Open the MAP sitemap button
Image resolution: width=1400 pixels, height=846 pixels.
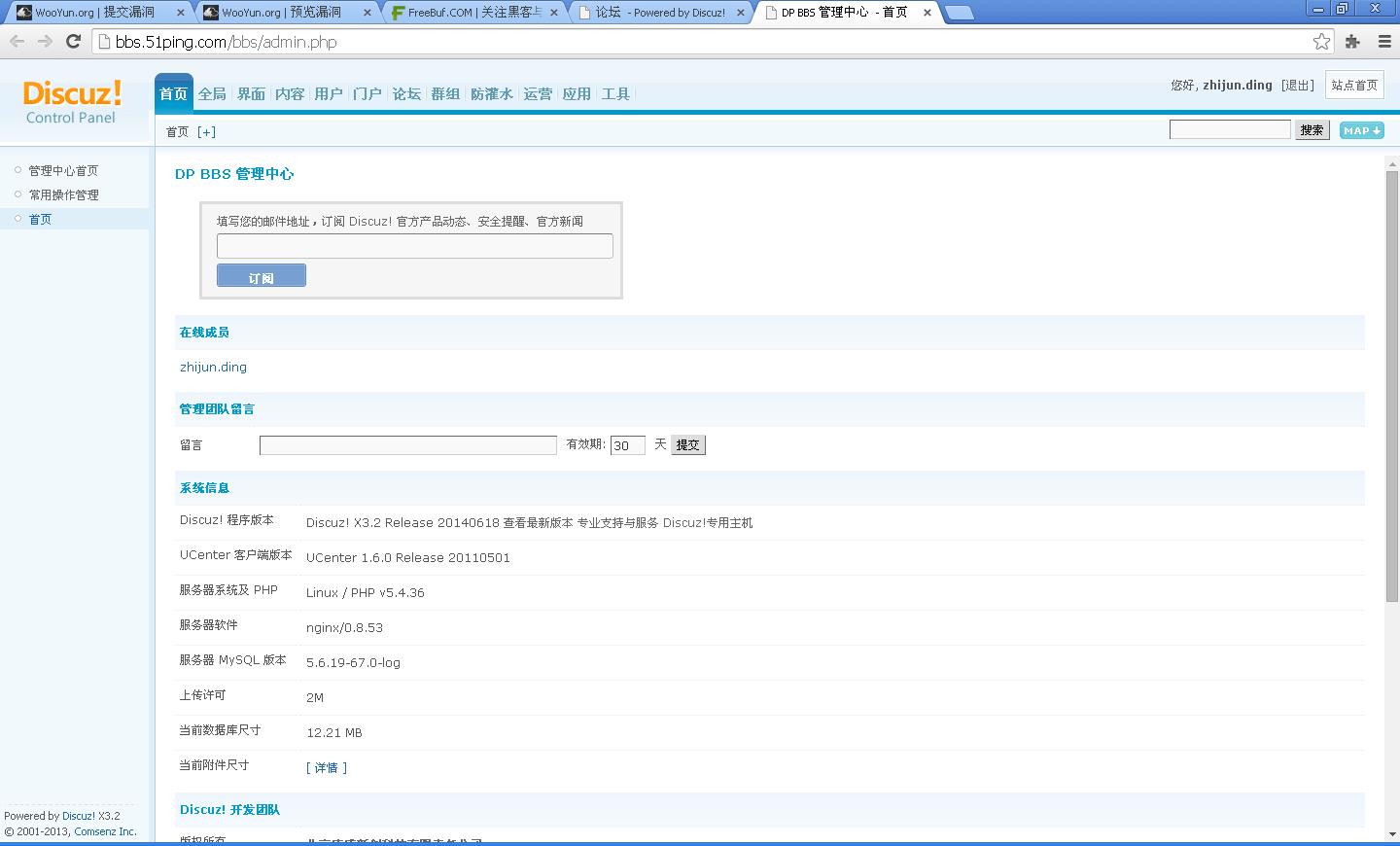pos(1361,130)
